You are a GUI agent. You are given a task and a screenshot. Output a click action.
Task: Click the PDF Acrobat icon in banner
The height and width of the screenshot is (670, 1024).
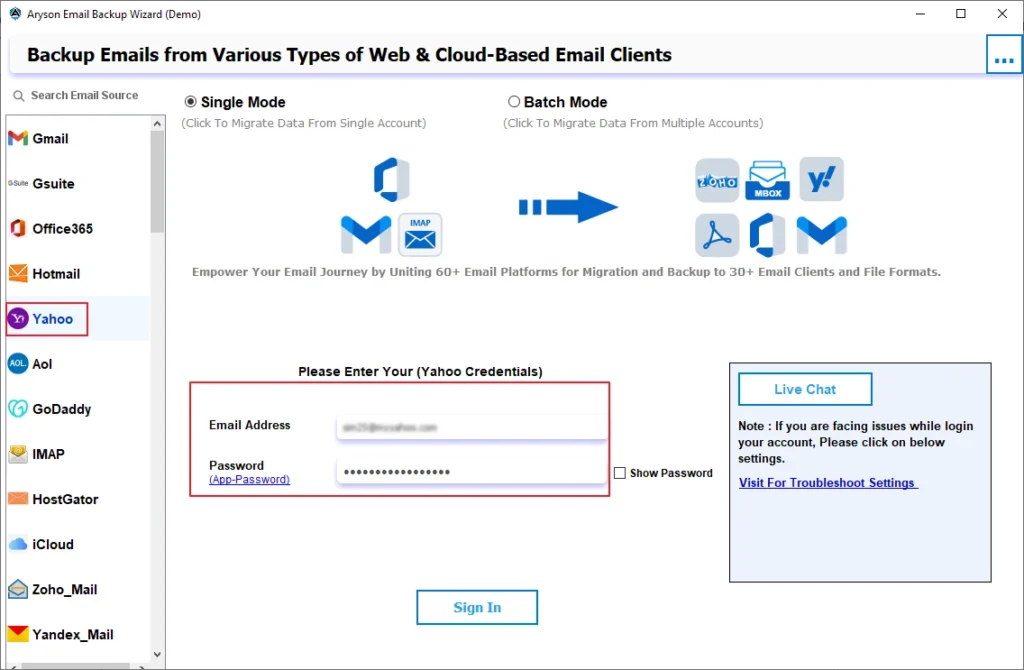[717, 236]
